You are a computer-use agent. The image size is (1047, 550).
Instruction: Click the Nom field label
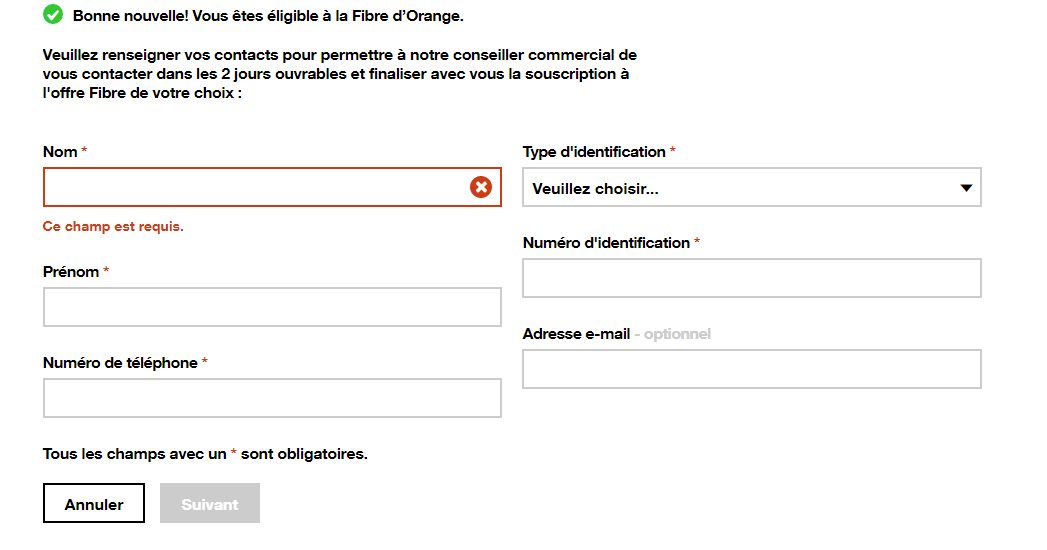click(x=60, y=152)
